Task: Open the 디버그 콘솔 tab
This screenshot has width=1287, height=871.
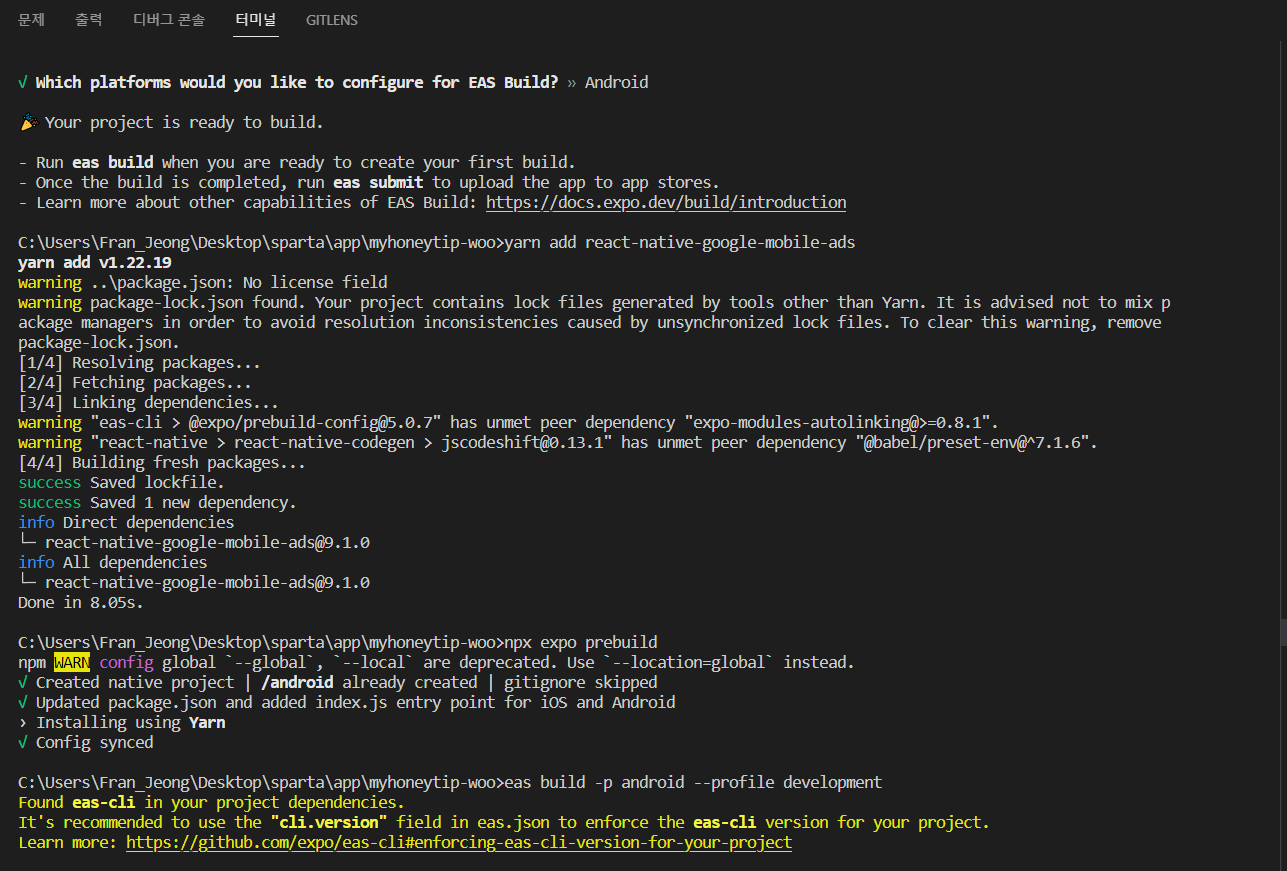Action: (x=168, y=19)
